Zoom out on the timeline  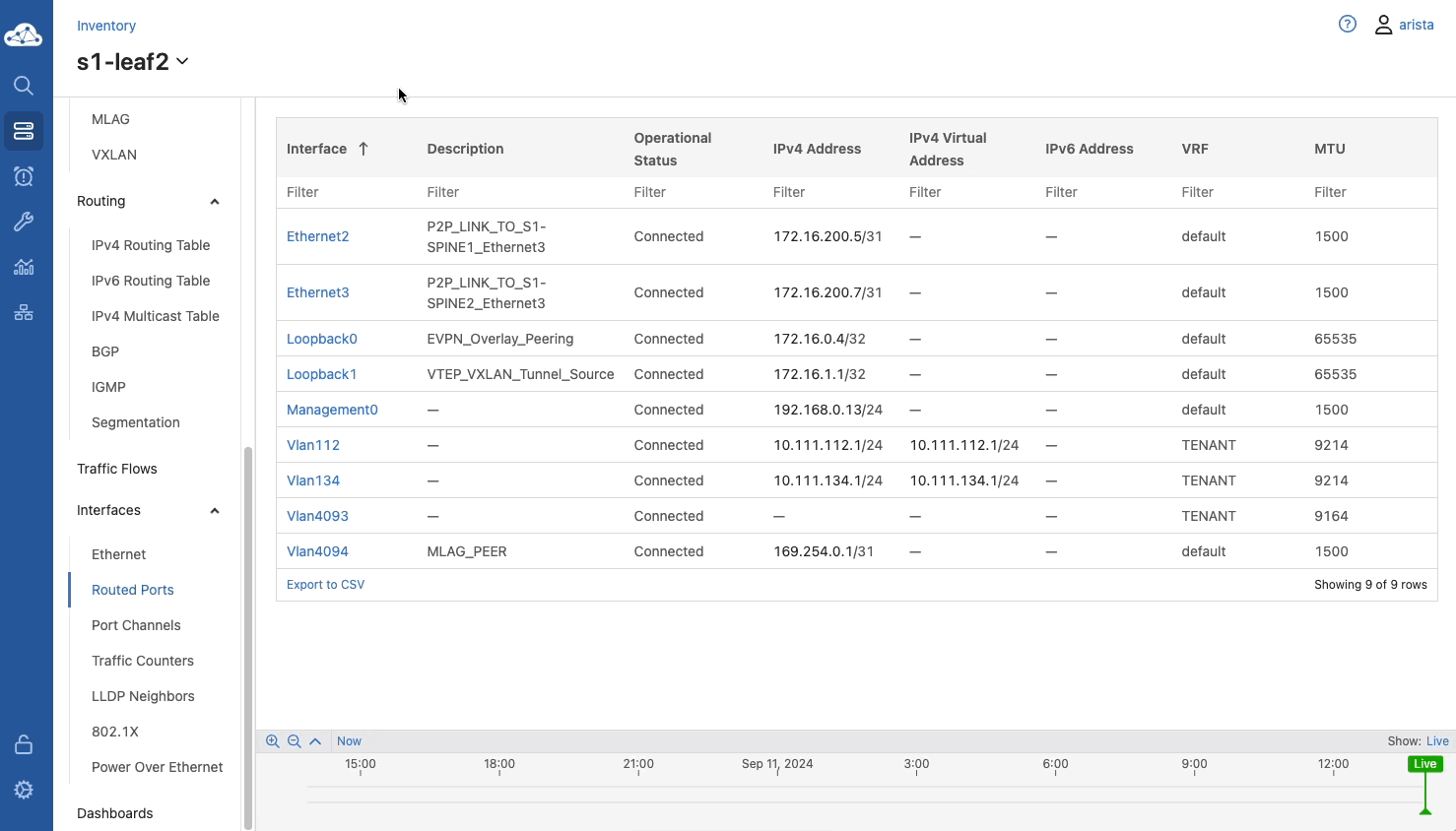click(294, 741)
